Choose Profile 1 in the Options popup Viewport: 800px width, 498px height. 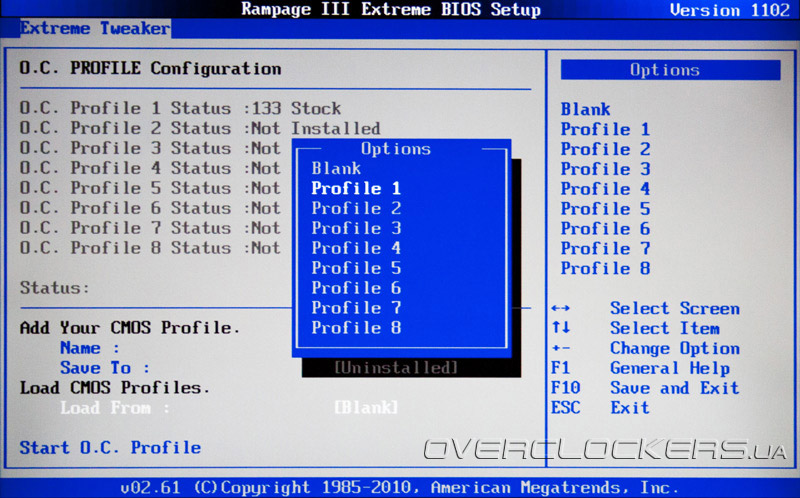point(356,188)
